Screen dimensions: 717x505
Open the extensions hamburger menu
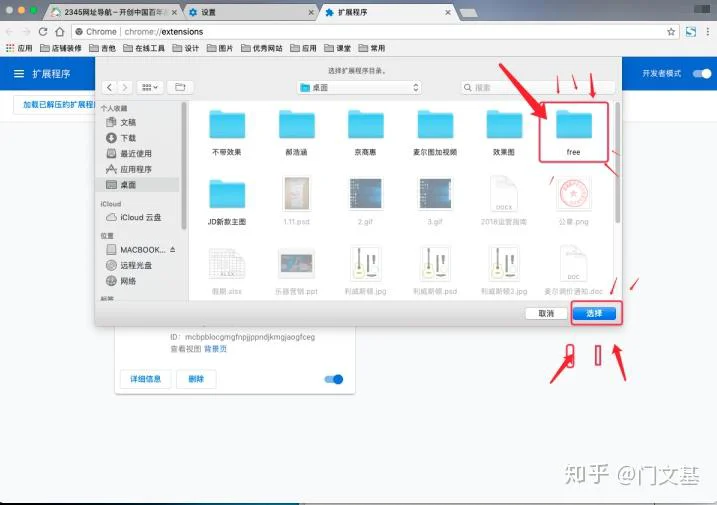(18, 74)
